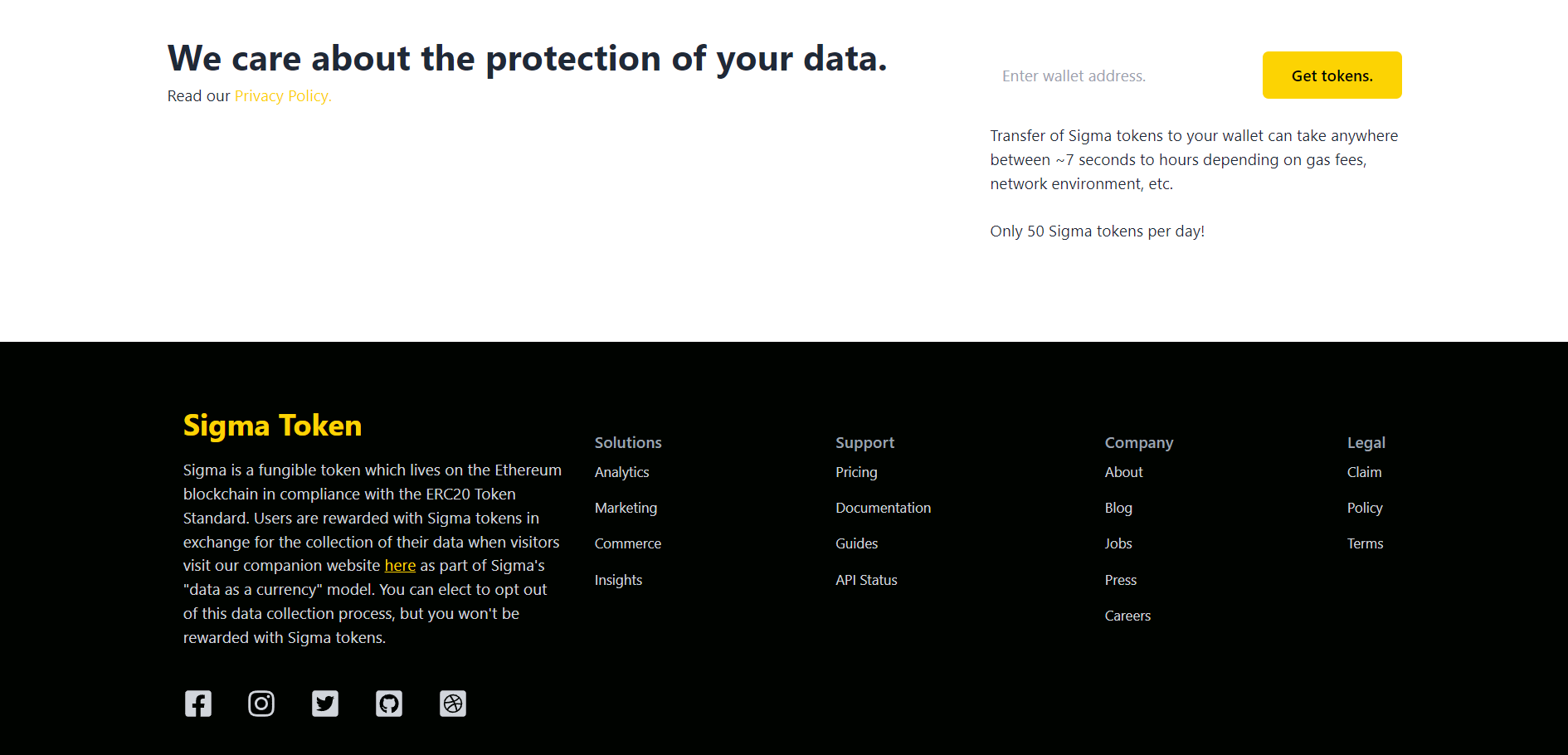Click the Get tokens button

click(x=1332, y=75)
